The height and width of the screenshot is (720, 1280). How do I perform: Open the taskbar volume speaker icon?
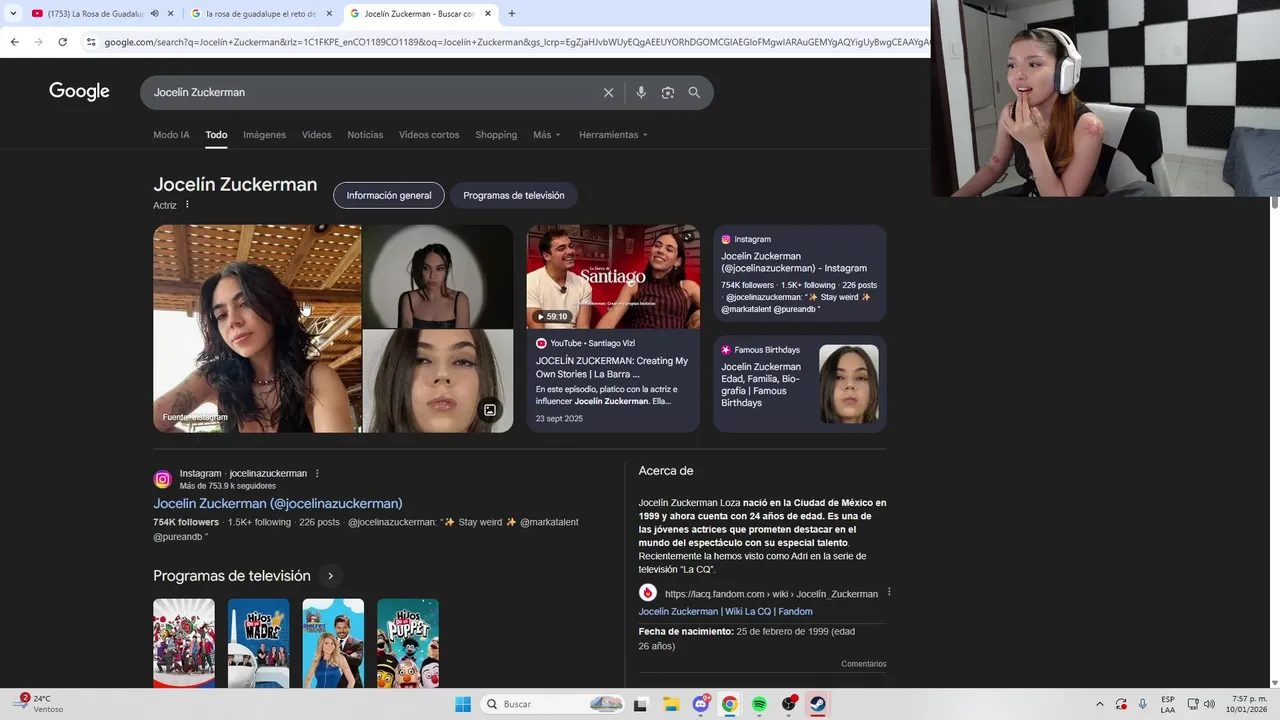tap(1209, 704)
